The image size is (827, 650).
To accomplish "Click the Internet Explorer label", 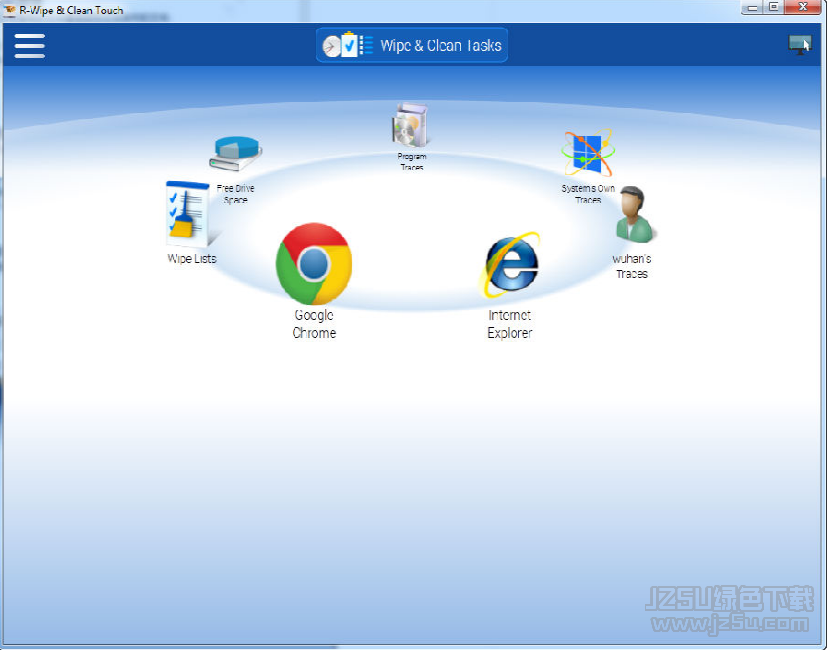I will click(x=509, y=324).
